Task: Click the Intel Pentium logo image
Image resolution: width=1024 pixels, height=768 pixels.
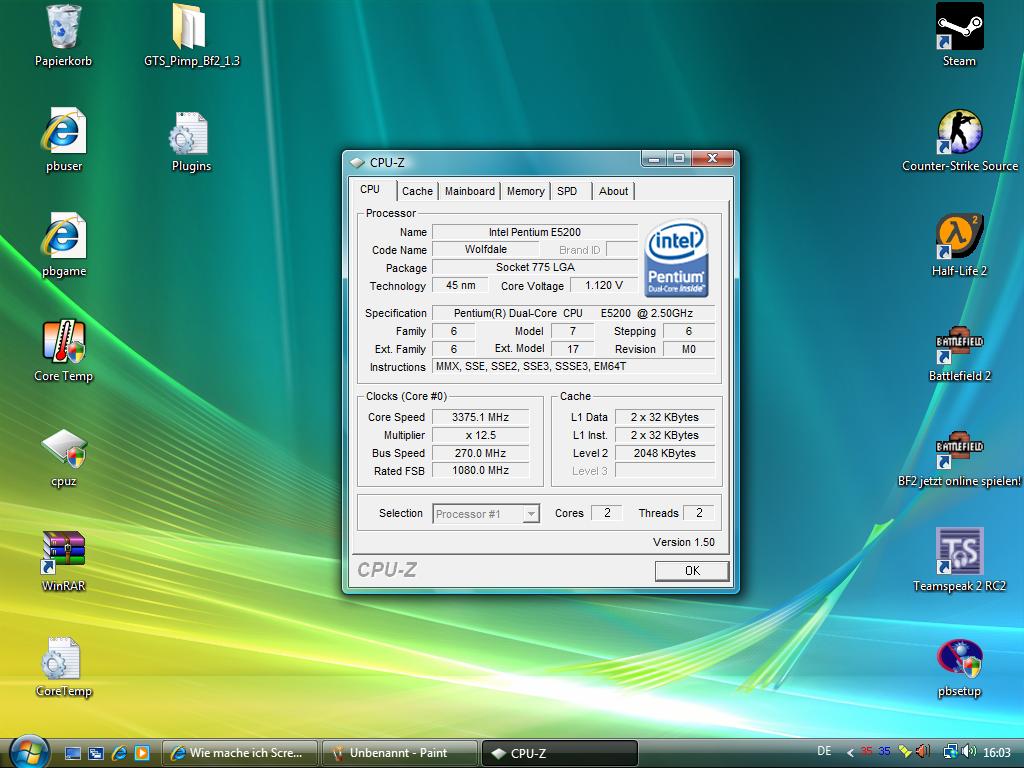Action: pos(677,259)
